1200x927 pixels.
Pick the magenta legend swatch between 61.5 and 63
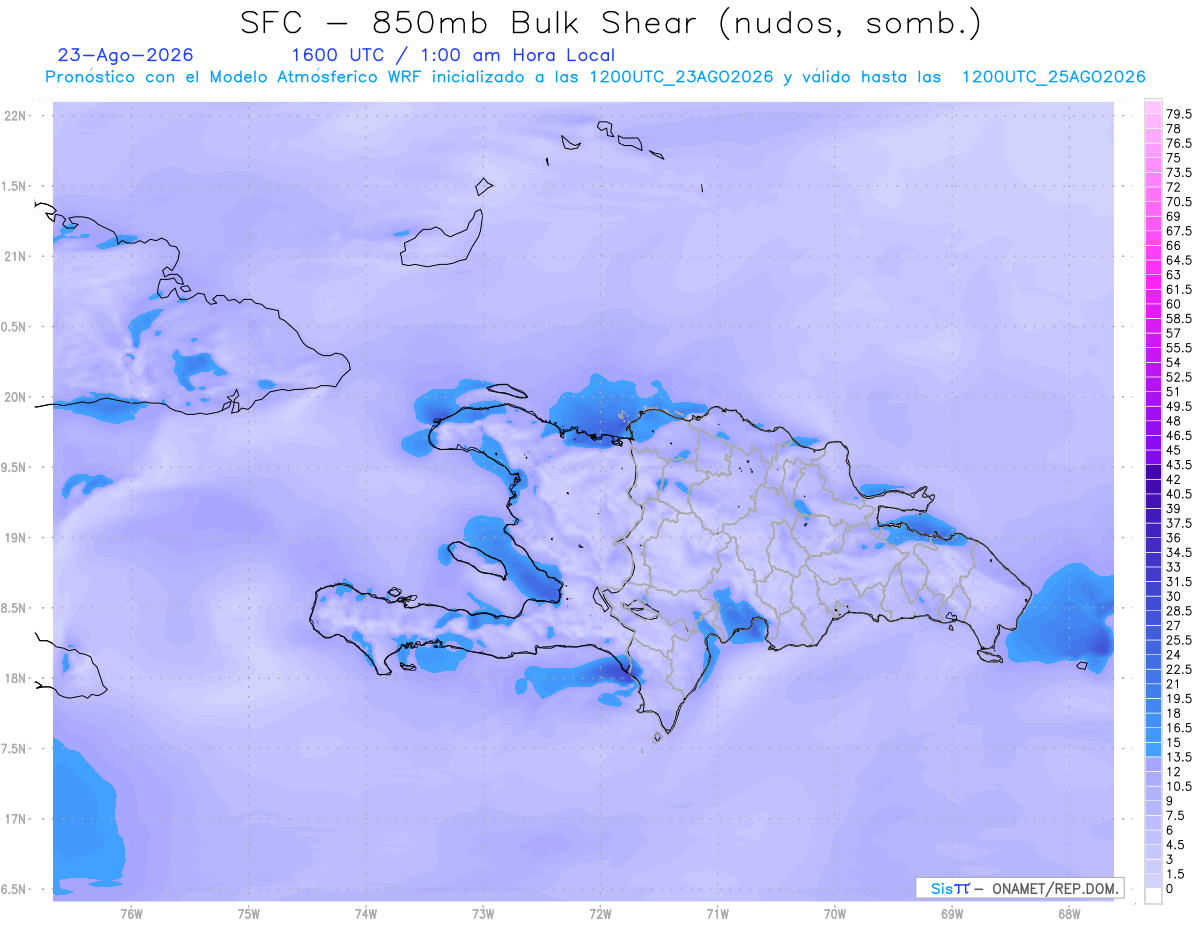coord(1153,282)
